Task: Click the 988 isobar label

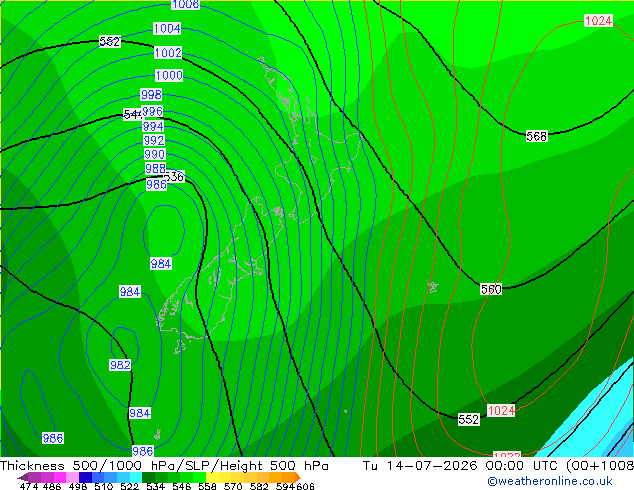Action: (156, 168)
